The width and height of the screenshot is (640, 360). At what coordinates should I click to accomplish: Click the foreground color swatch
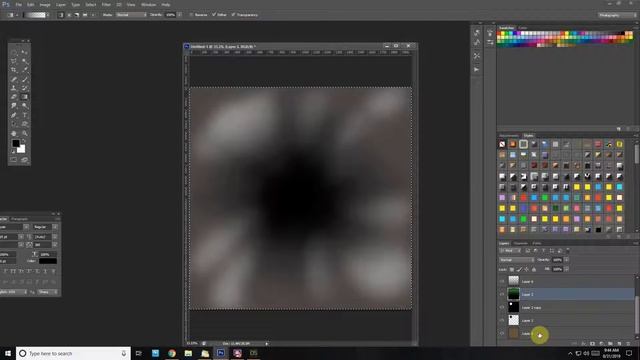[x=15, y=143]
